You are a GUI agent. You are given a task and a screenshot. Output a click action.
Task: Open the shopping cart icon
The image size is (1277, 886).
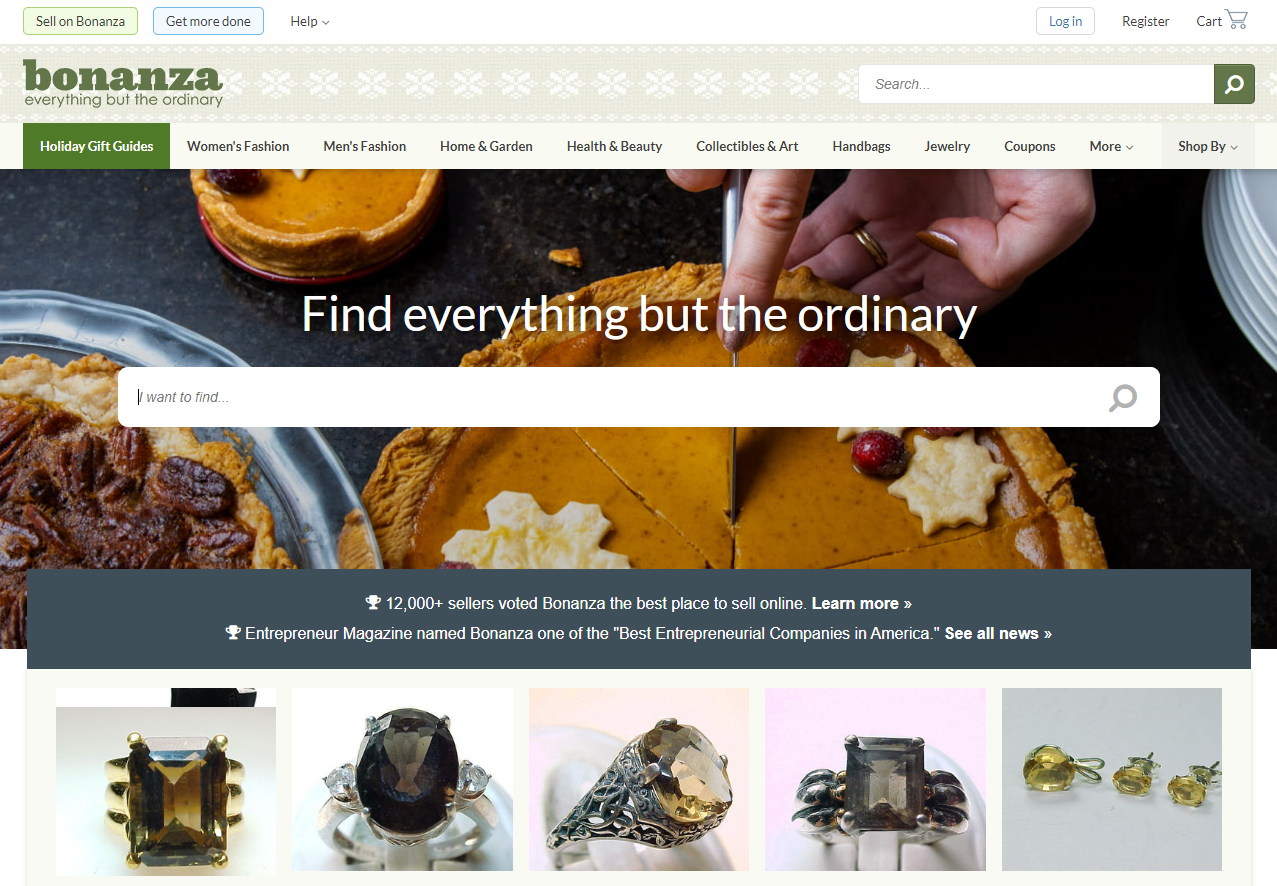[x=1236, y=20]
